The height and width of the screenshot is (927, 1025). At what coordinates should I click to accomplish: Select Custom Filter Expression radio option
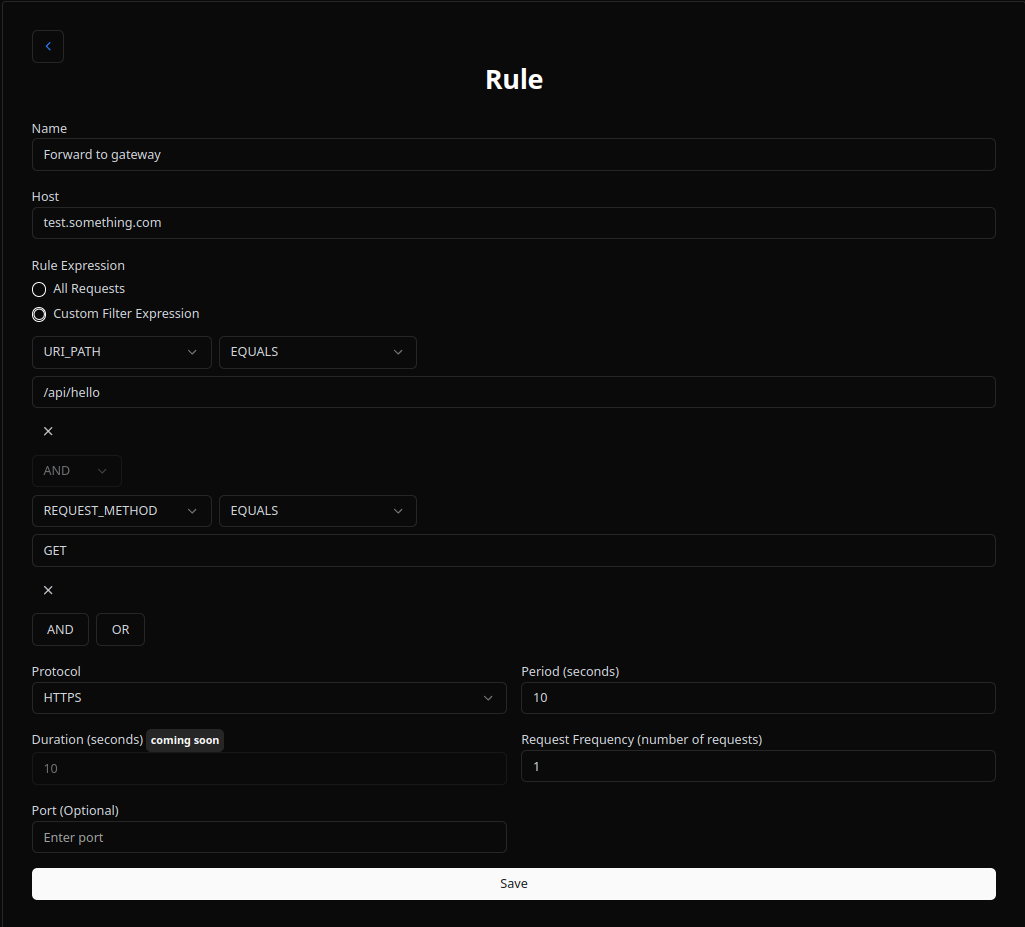[x=39, y=314]
